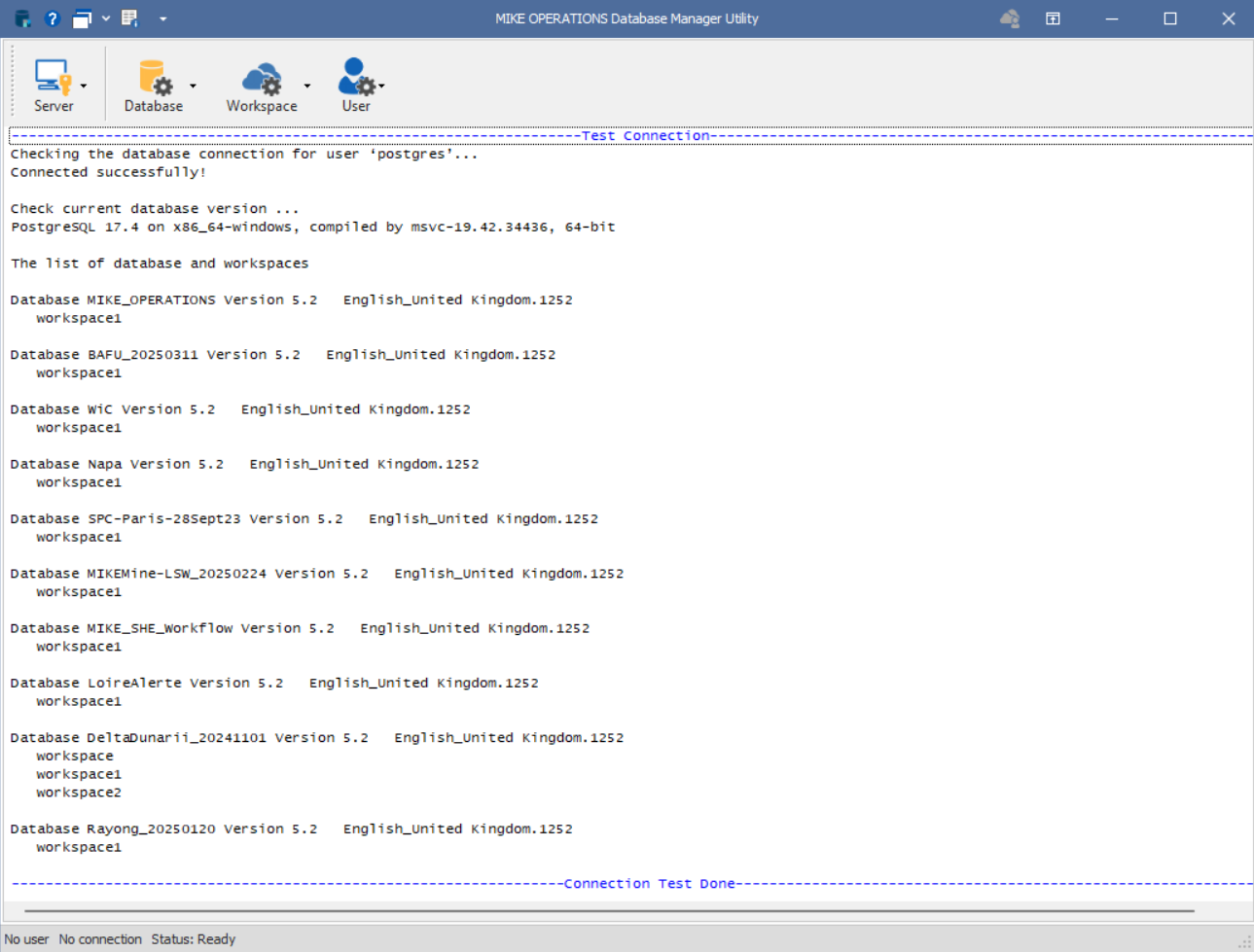Screen dimensions: 1254x952
Task: Expand the windows icon dropdown chevron
Action: 106,18
